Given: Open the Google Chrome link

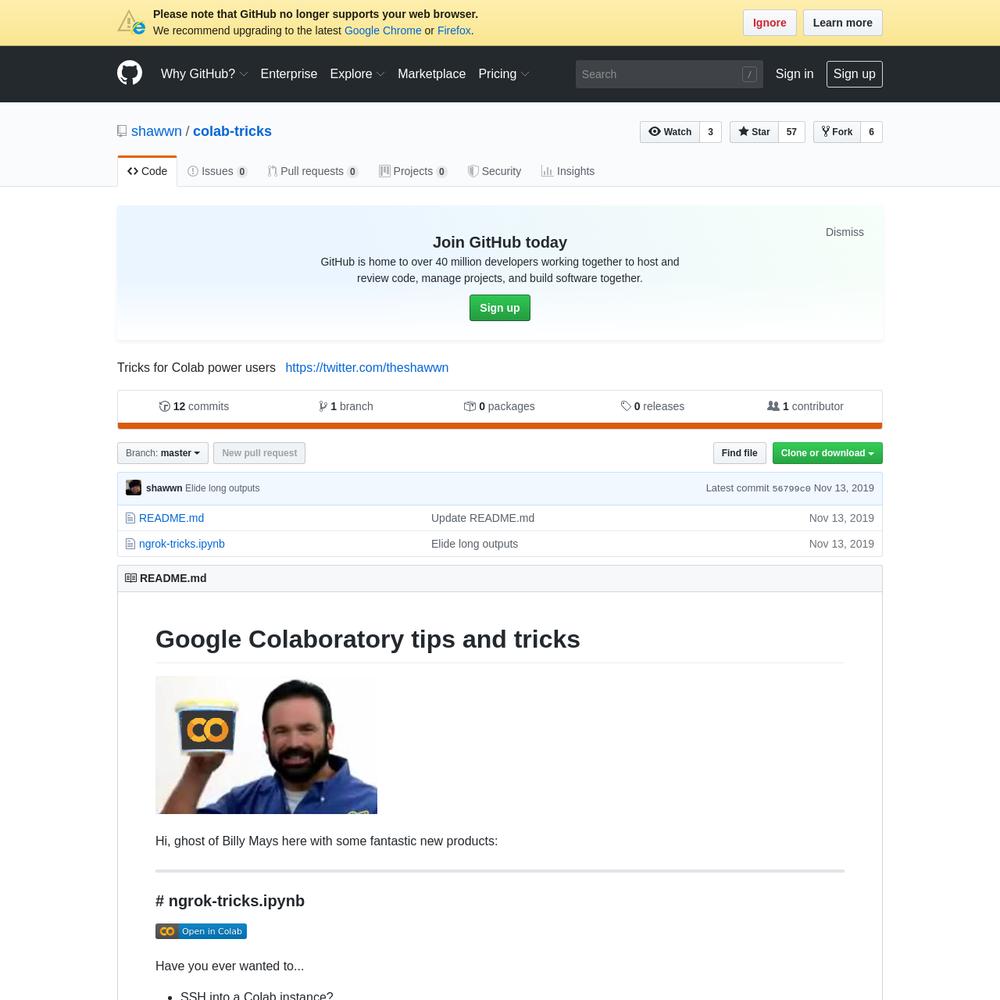Looking at the screenshot, I should point(383,31).
